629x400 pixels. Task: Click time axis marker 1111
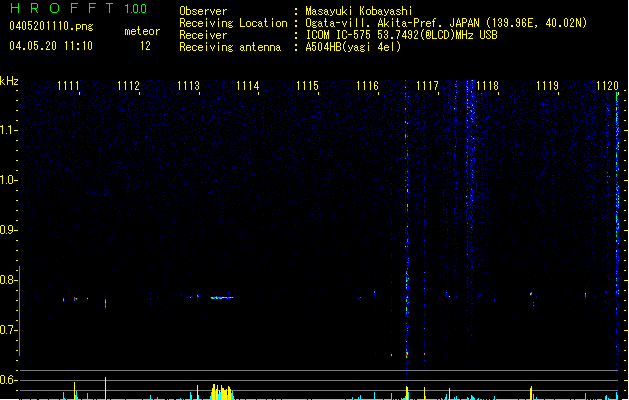68,86
